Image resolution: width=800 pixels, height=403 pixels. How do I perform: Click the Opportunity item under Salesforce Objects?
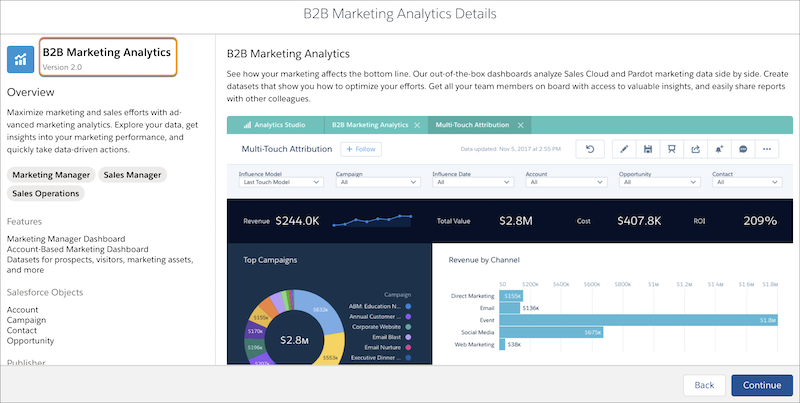pyautogui.click(x=30, y=341)
